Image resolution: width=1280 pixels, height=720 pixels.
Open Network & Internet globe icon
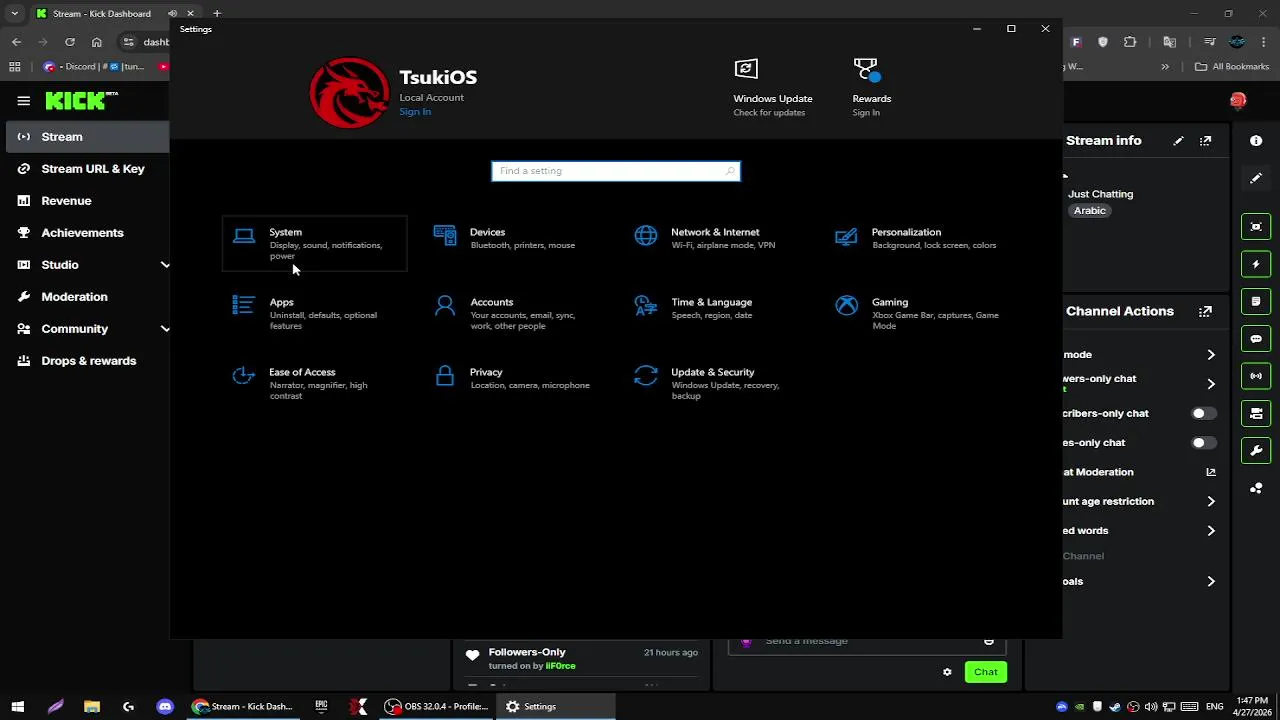646,237
